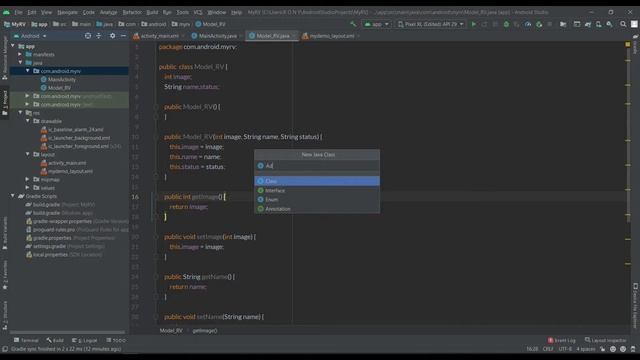Toggle tool window bars with corner icon
This screenshot has height=360, width=640.
[x=5, y=349]
